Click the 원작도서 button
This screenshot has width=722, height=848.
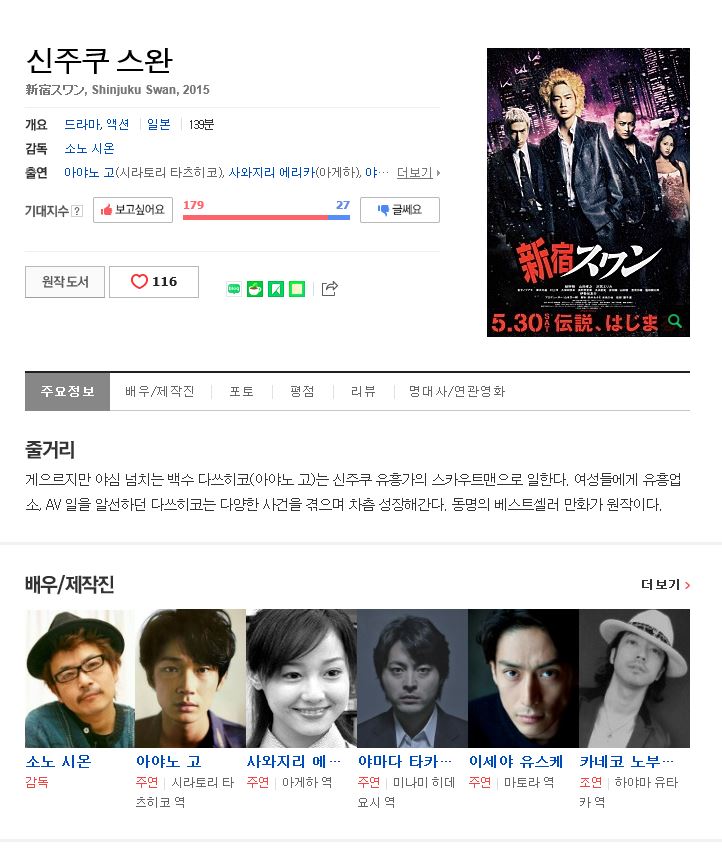pos(65,282)
